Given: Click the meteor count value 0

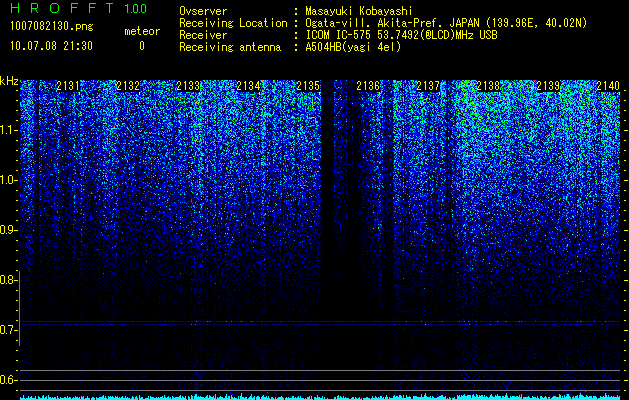Looking at the screenshot, I should [142, 46].
